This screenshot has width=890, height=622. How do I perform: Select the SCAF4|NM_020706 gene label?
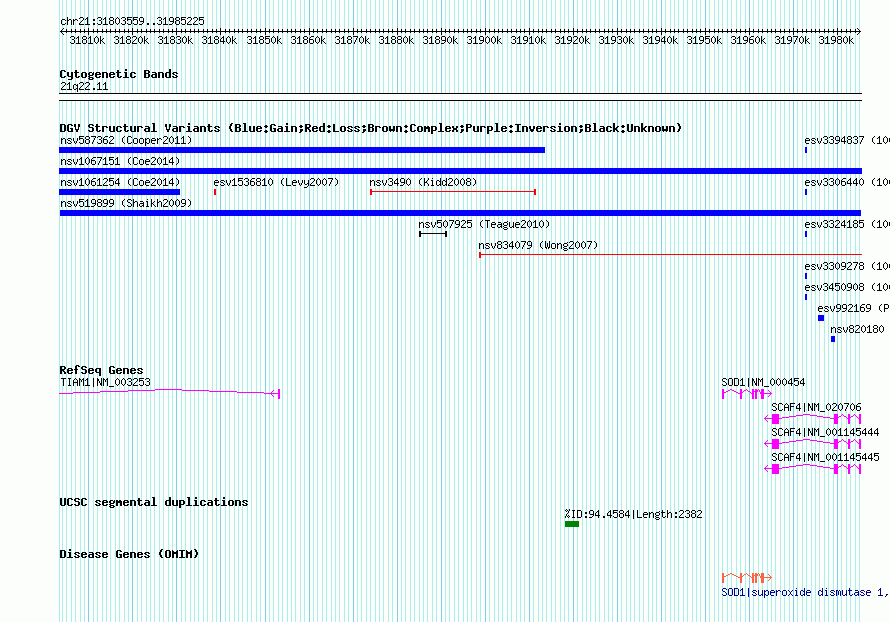[816, 407]
